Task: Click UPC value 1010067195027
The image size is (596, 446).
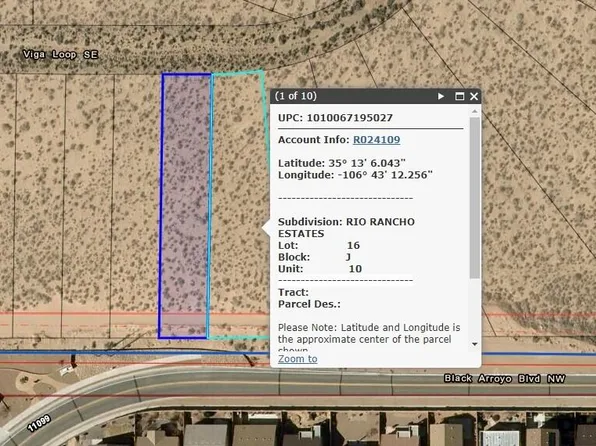Action: 349,117
